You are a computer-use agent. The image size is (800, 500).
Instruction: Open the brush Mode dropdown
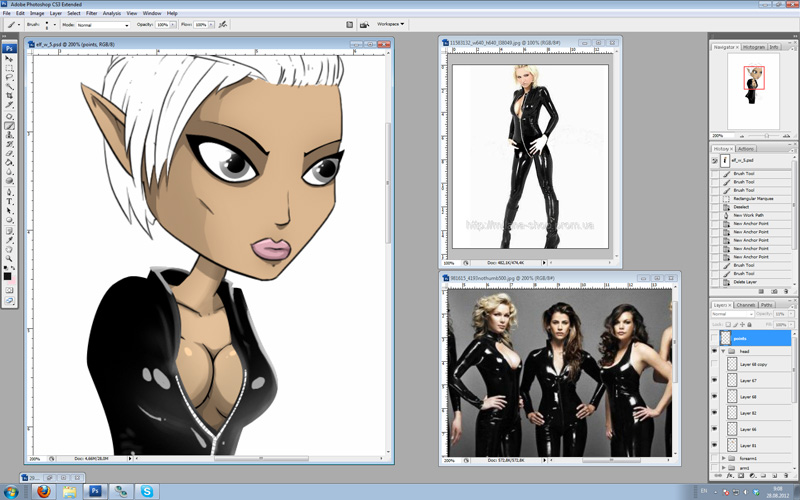[103, 24]
